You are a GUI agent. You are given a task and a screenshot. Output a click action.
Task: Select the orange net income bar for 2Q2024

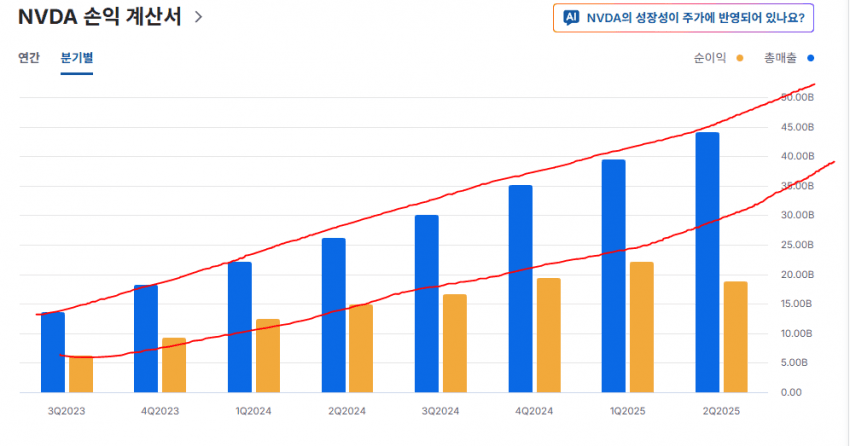[361, 348]
